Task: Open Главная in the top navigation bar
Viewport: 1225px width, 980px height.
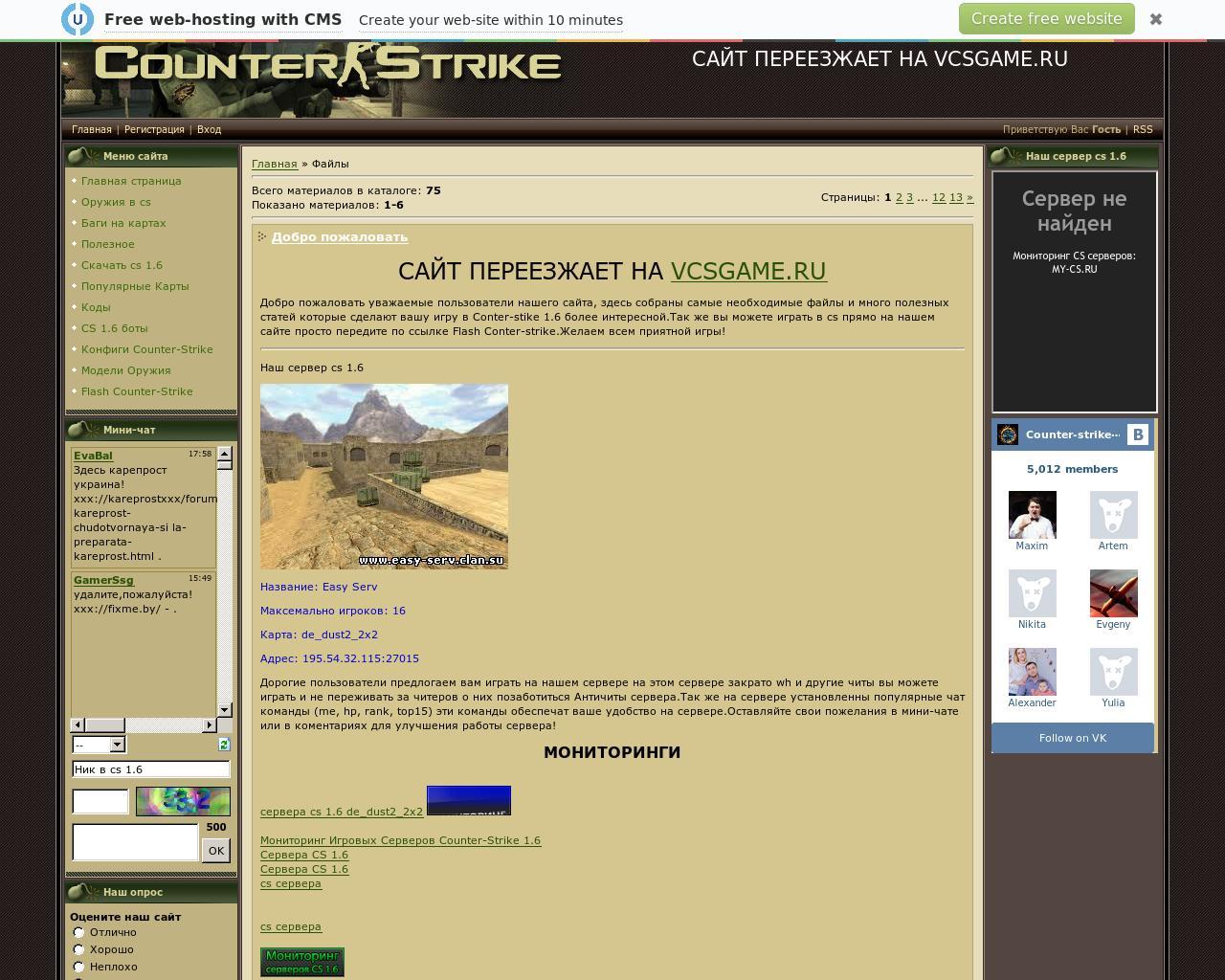Action: click(92, 129)
